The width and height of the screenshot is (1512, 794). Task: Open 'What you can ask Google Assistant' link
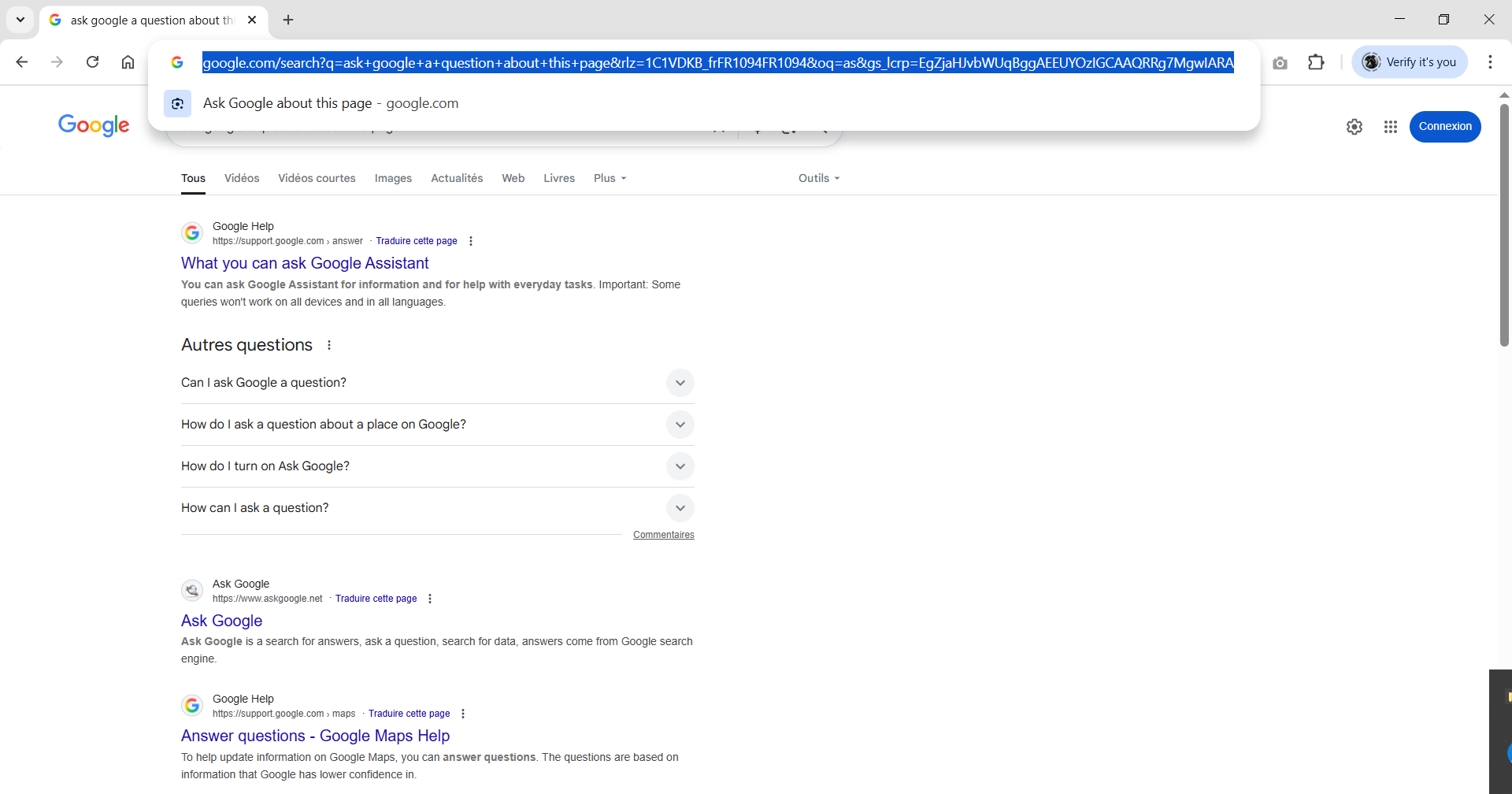click(305, 263)
